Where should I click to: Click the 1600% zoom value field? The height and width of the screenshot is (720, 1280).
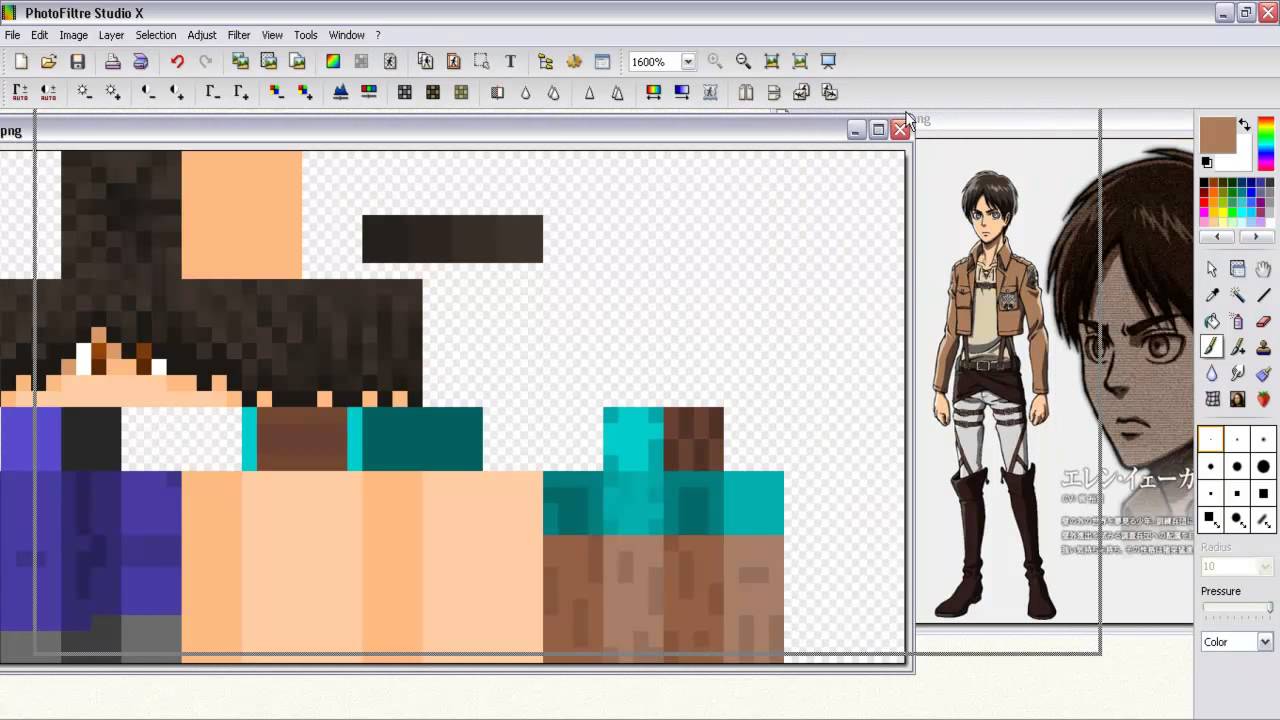click(654, 62)
